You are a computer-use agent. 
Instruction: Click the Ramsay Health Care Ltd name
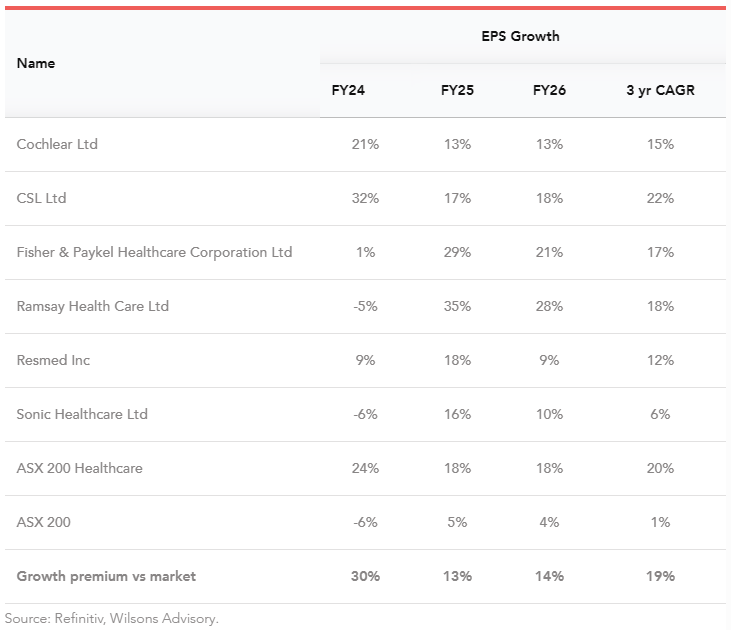point(93,306)
